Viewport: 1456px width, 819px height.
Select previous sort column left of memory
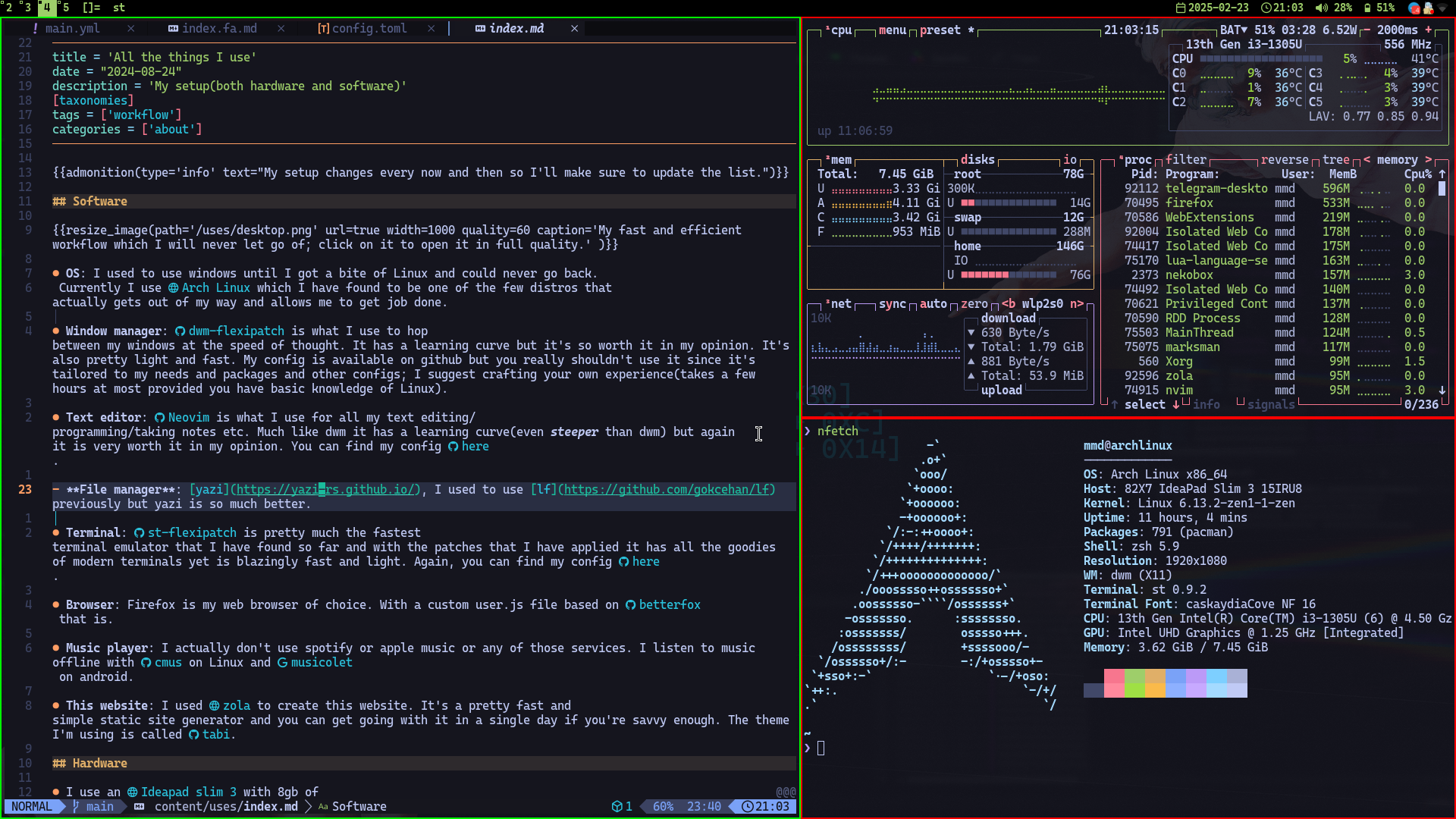1367,160
